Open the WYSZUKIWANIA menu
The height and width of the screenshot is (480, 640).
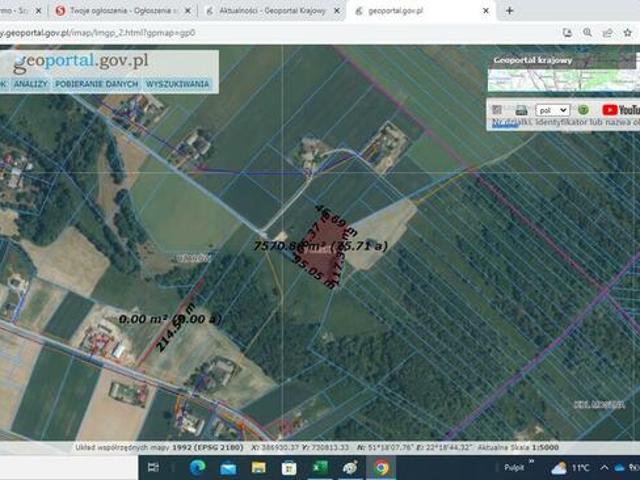(177, 85)
